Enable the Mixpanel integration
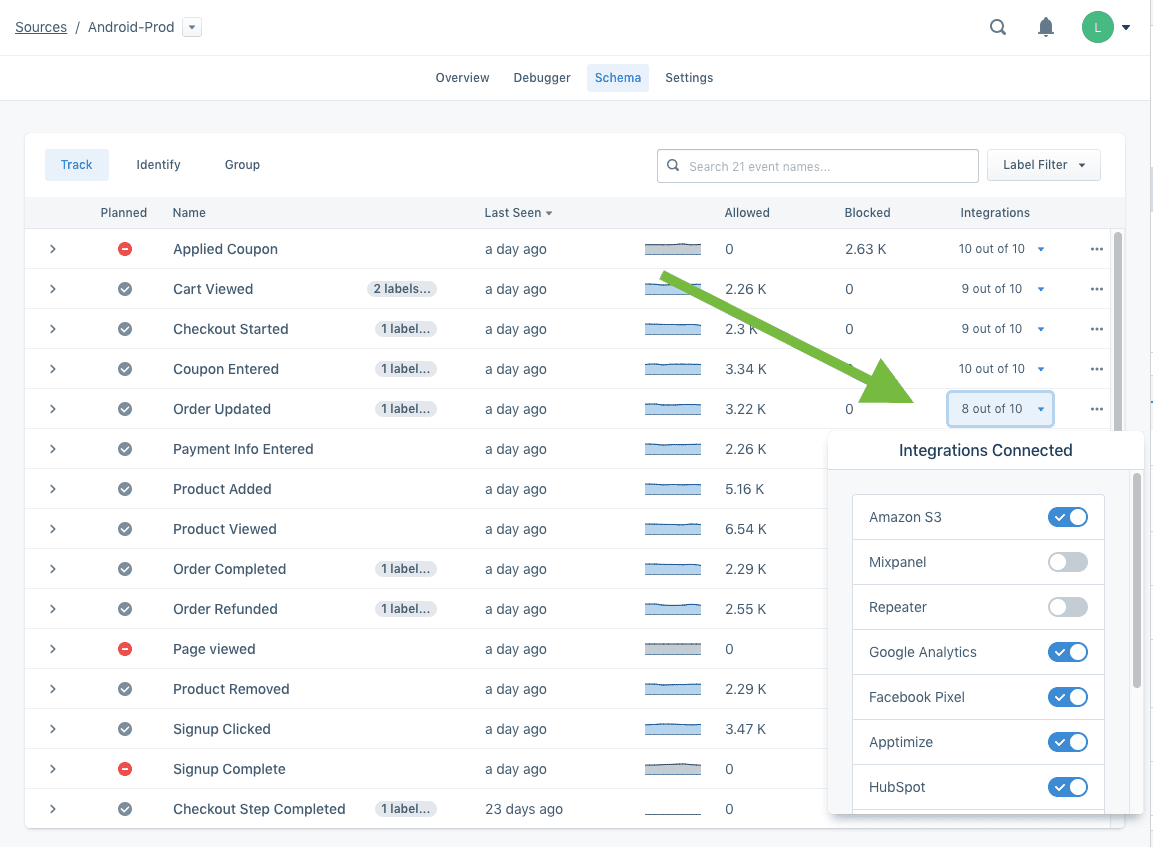This screenshot has height=847, width=1153. 1067,562
